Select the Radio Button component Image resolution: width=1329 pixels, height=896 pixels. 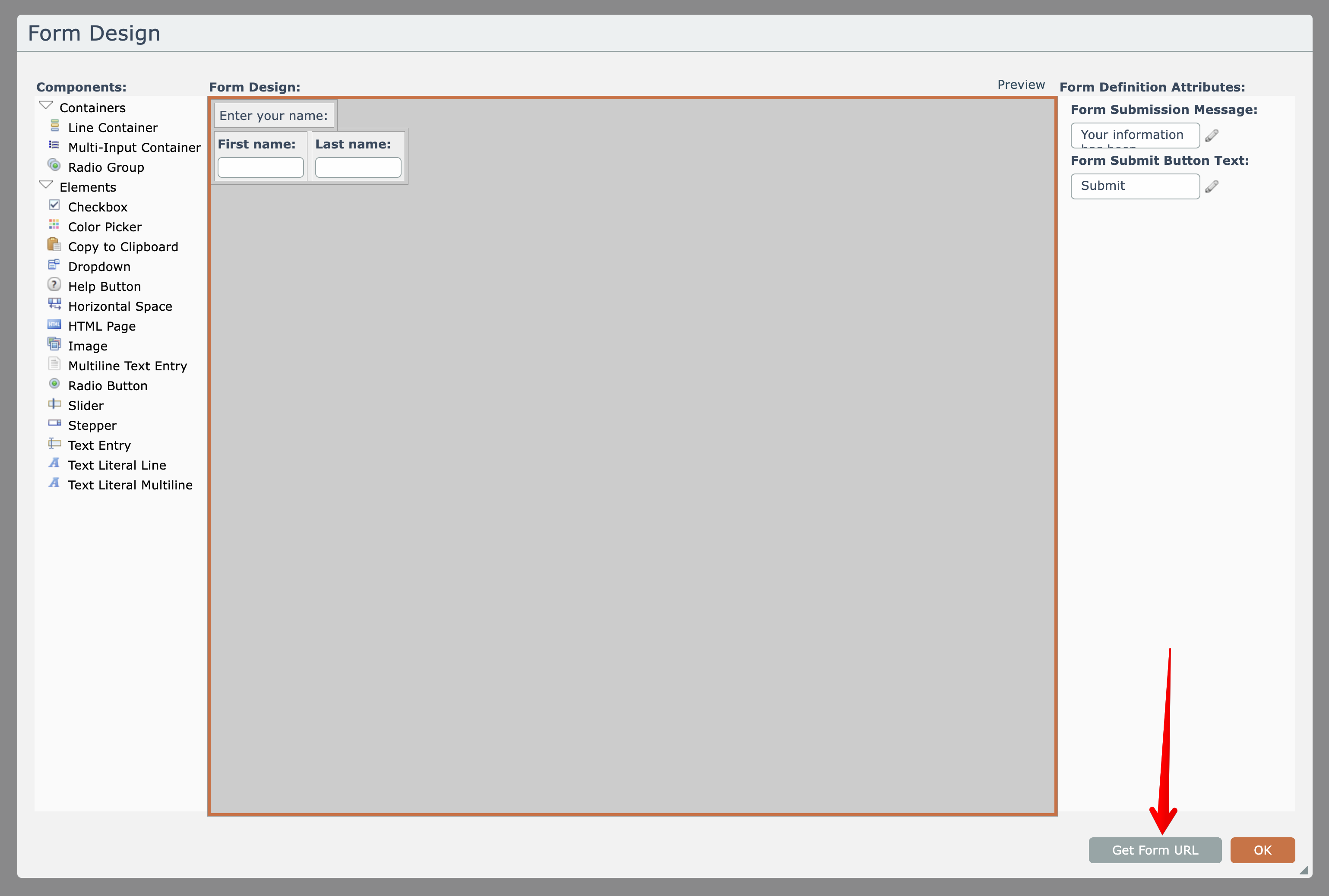click(x=108, y=386)
